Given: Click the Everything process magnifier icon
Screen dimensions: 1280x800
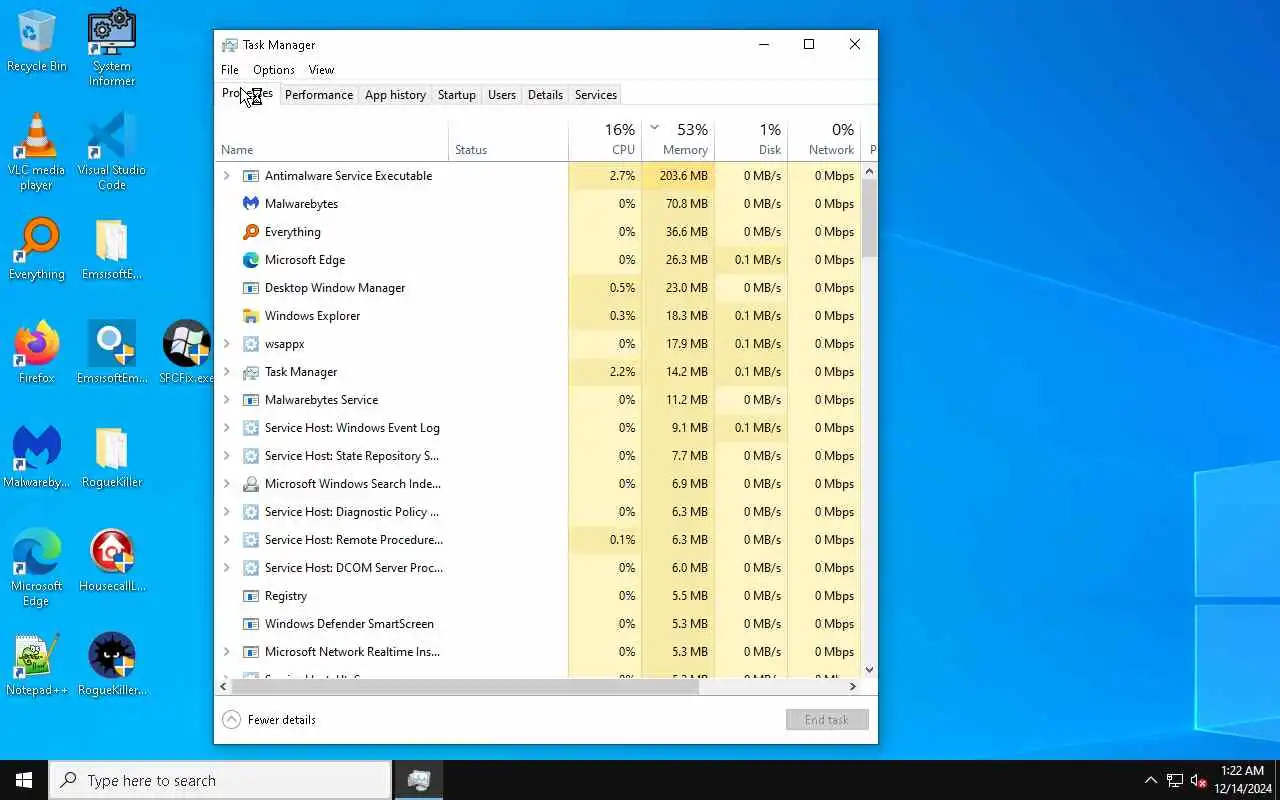Looking at the screenshot, I should [x=251, y=231].
